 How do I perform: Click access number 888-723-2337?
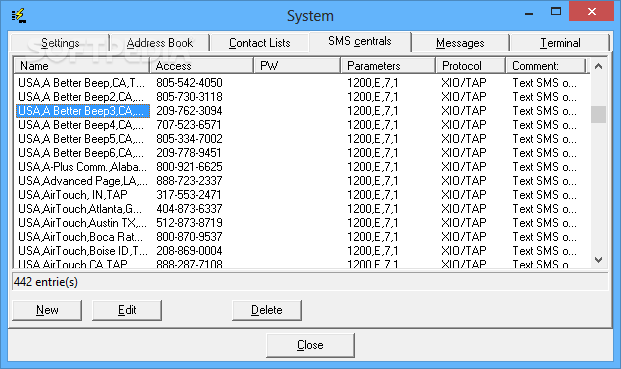189,181
